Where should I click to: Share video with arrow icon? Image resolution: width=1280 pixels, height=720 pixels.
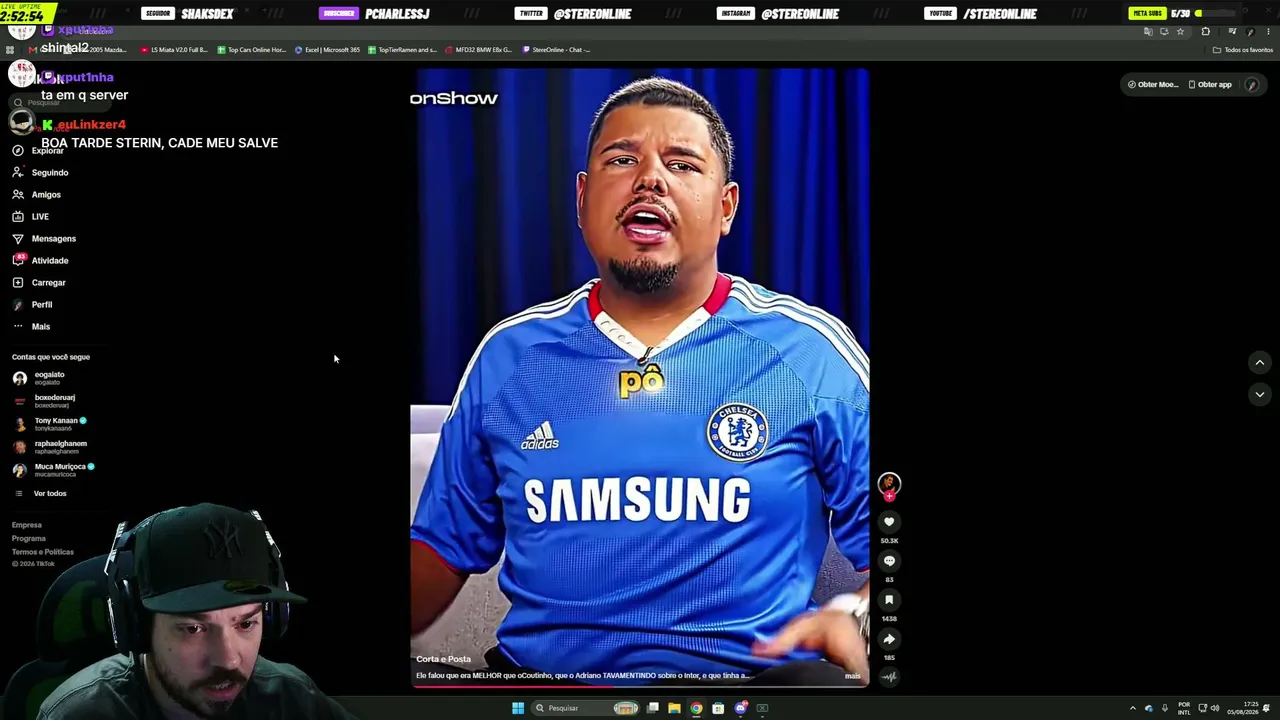(889, 639)
